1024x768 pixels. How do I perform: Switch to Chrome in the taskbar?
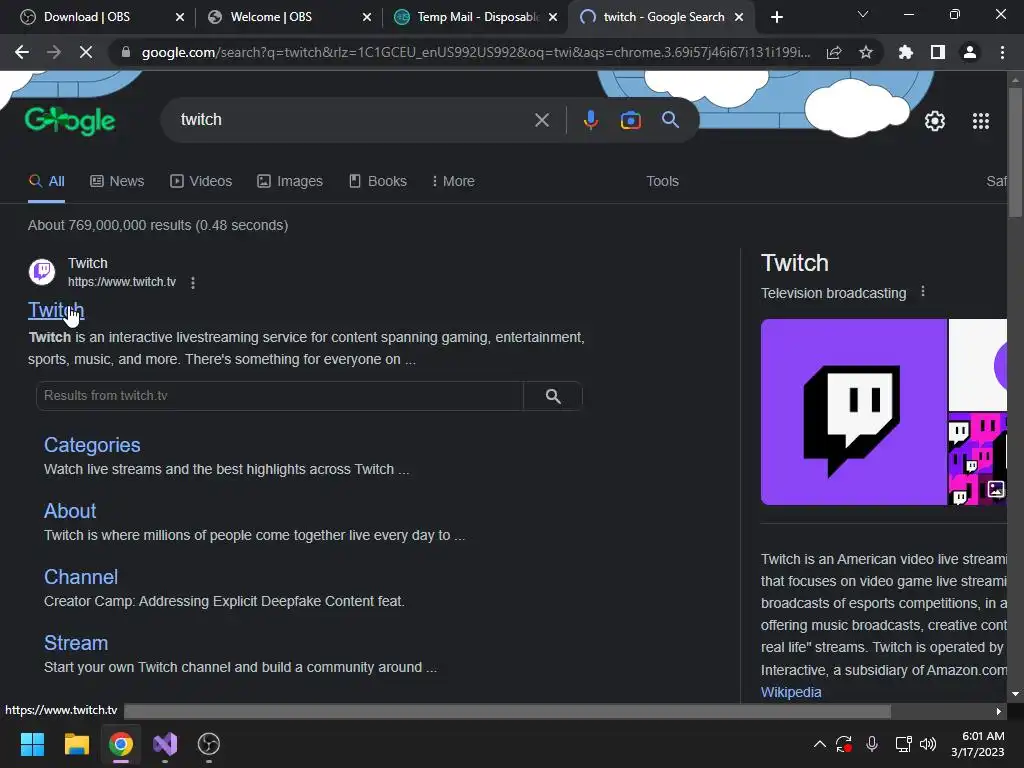tap(121, 744)
